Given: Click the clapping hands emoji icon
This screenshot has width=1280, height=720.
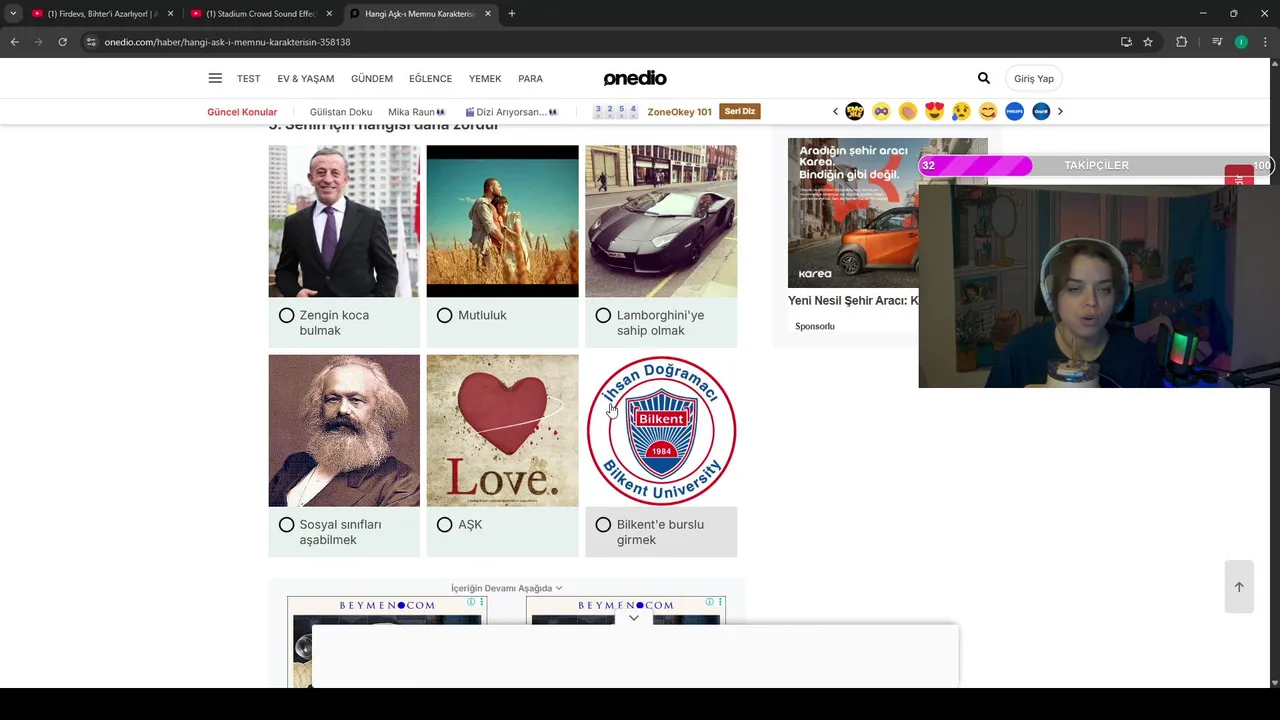Looking at the screenshot, I should coord(907,111).
